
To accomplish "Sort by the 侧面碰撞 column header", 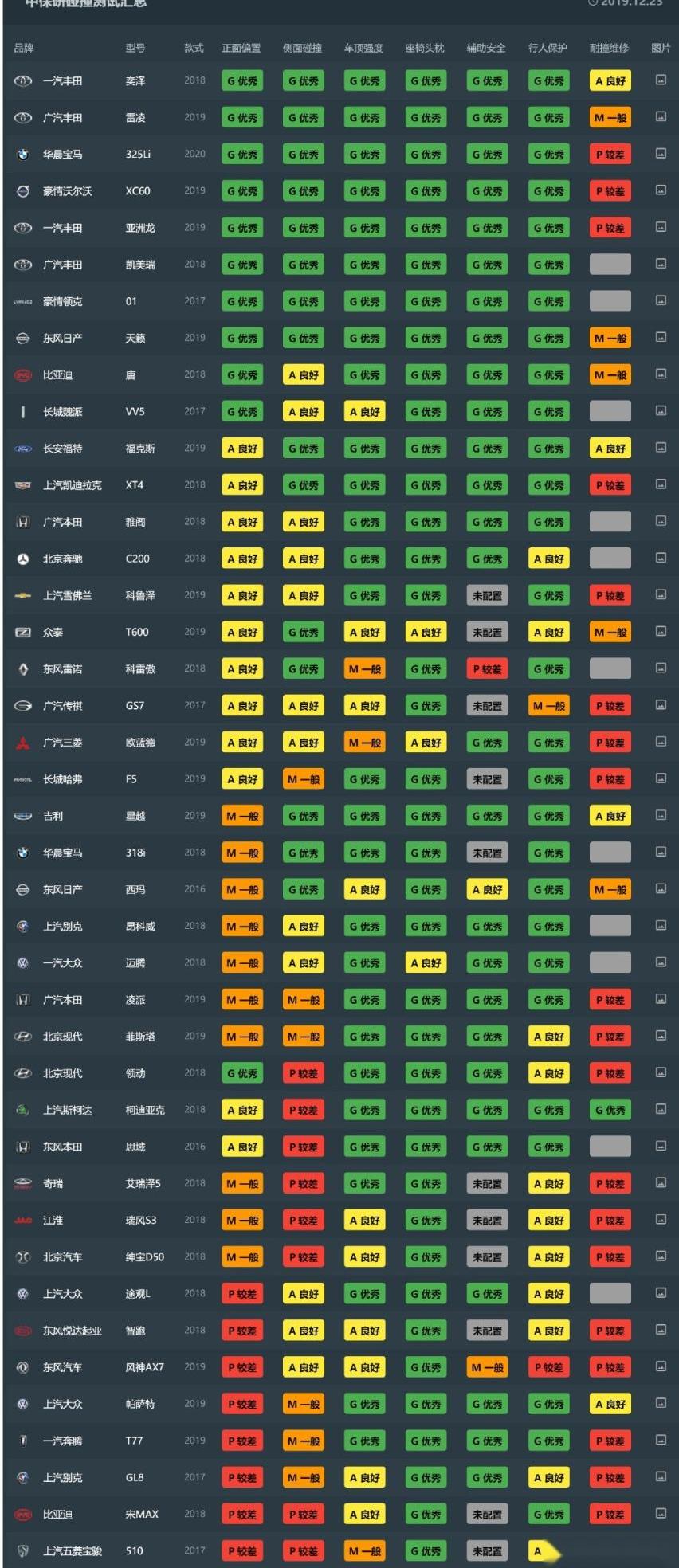I will [303, 48].
